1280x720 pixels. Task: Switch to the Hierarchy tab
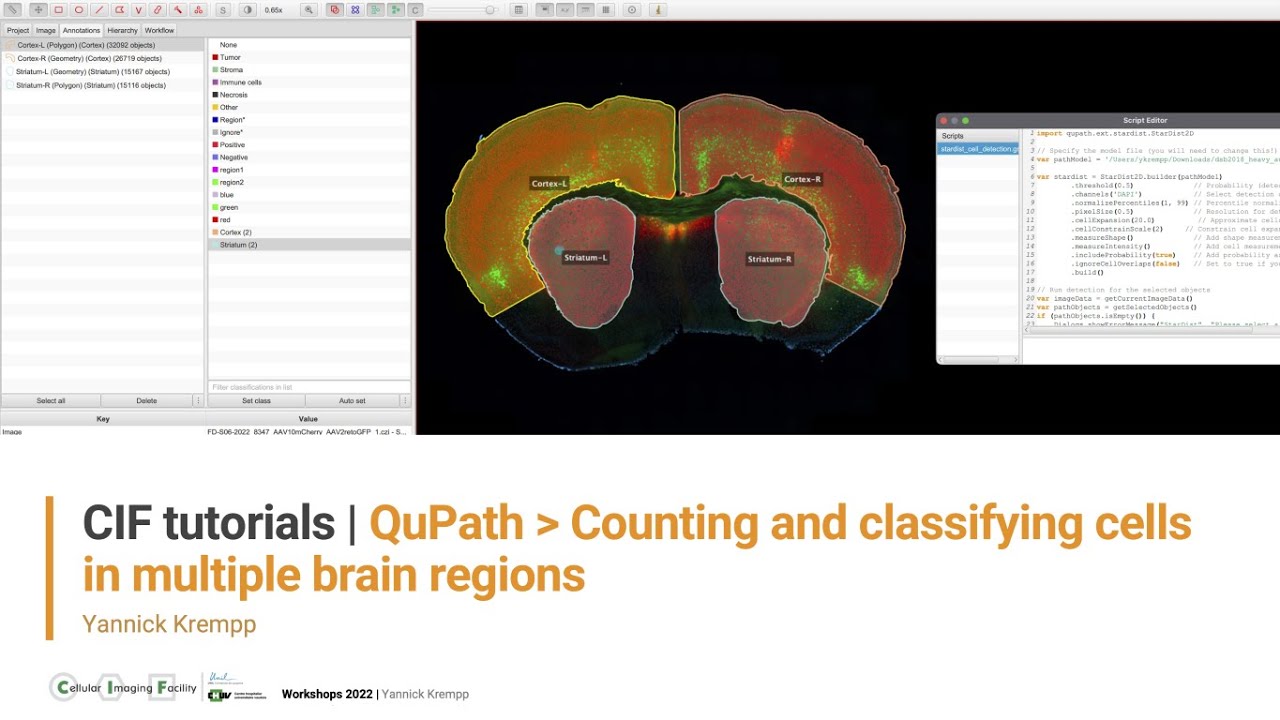pos(123,30)
